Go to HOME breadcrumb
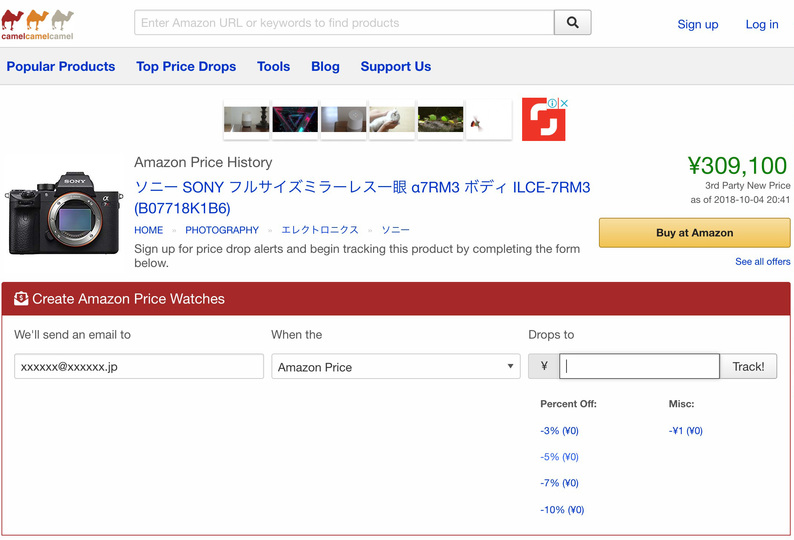 pyautogui.click(x=148, y=230)
